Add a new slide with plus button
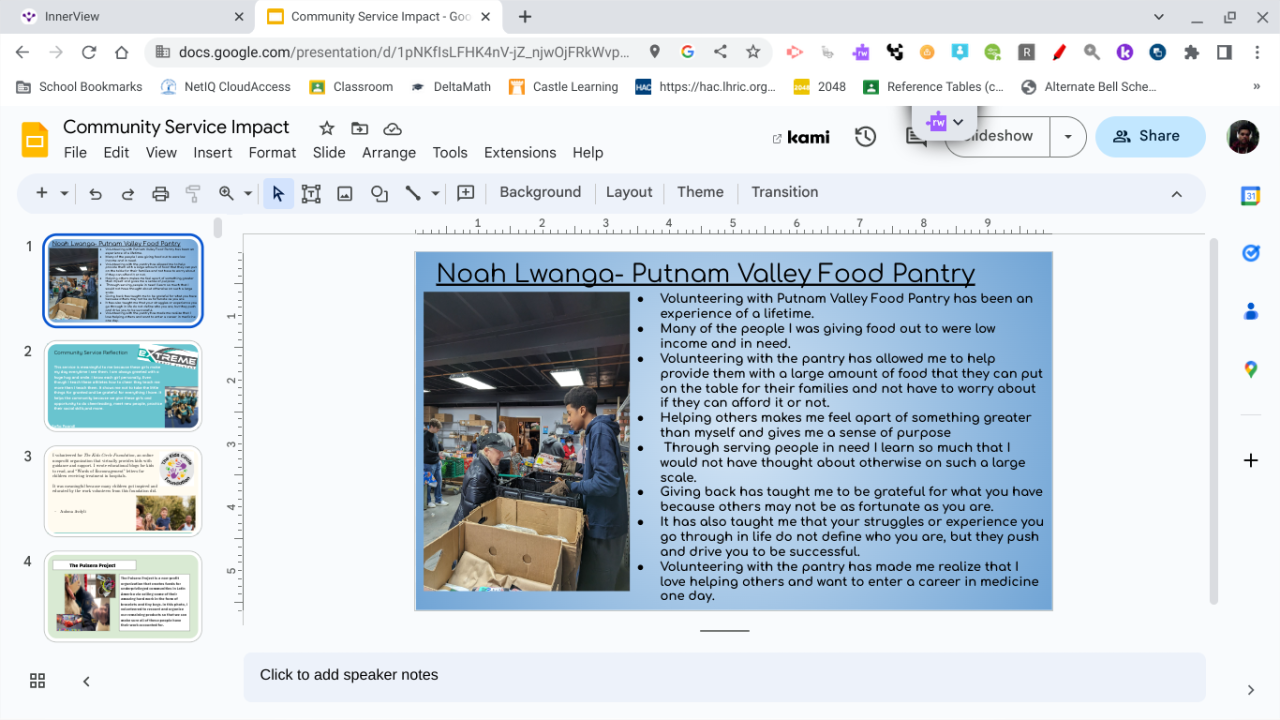 (x=42, y=193)
